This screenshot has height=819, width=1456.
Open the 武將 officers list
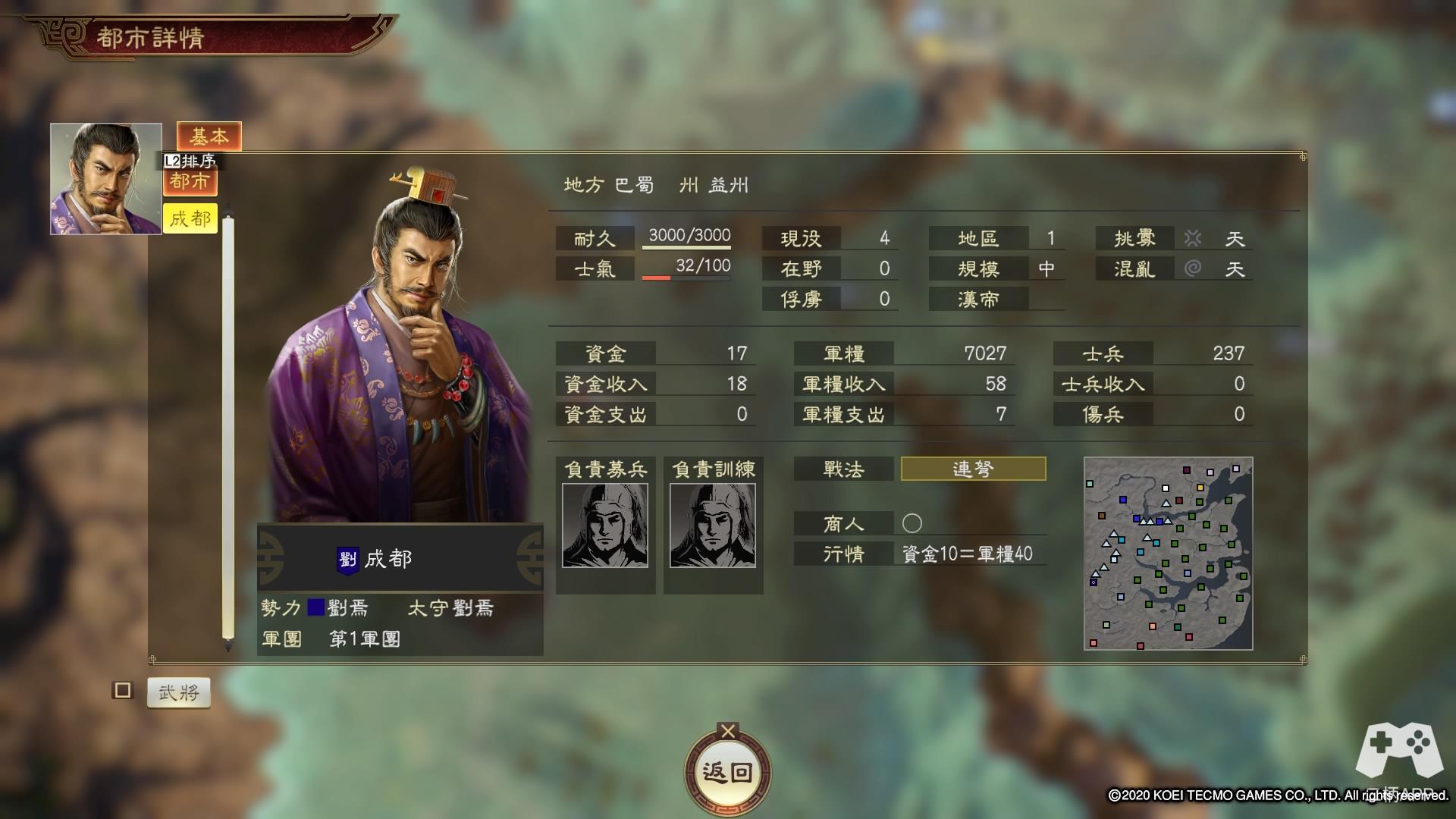pyautogui.click(x=178, y=692)
